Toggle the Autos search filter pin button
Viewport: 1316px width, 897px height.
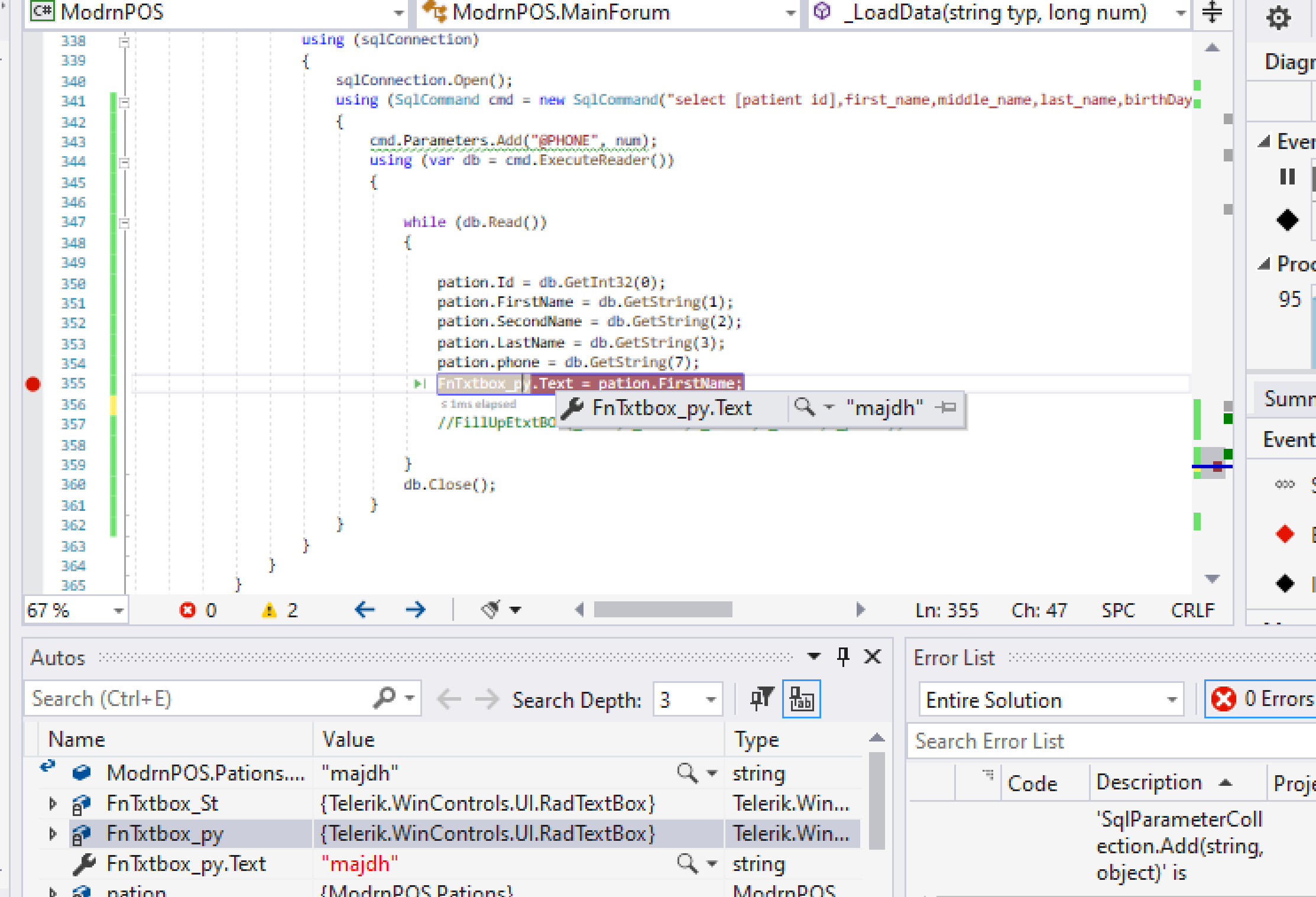761,700
